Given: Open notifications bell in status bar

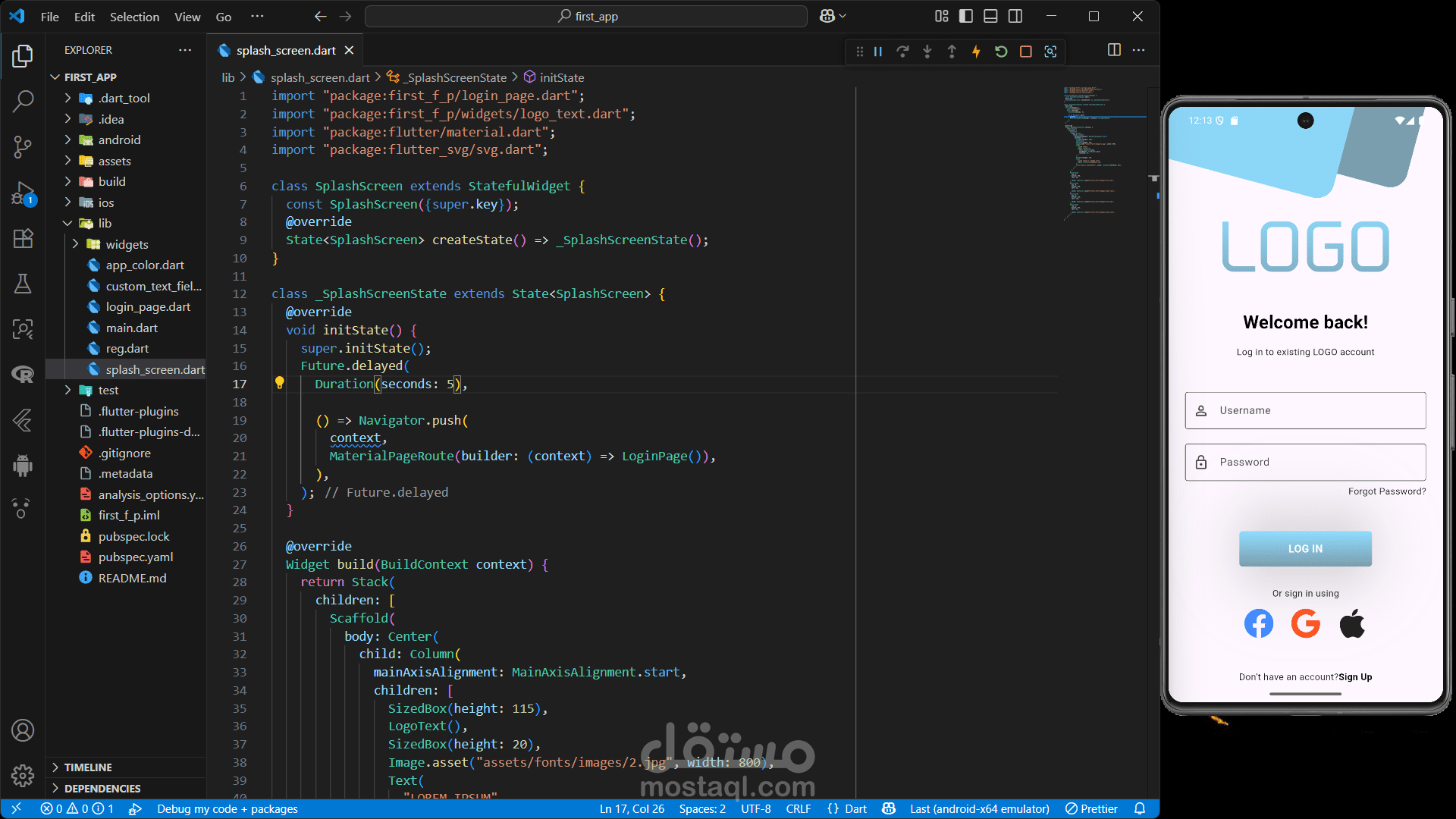Looking at the screenshot, I should (x=1139, y=809).
